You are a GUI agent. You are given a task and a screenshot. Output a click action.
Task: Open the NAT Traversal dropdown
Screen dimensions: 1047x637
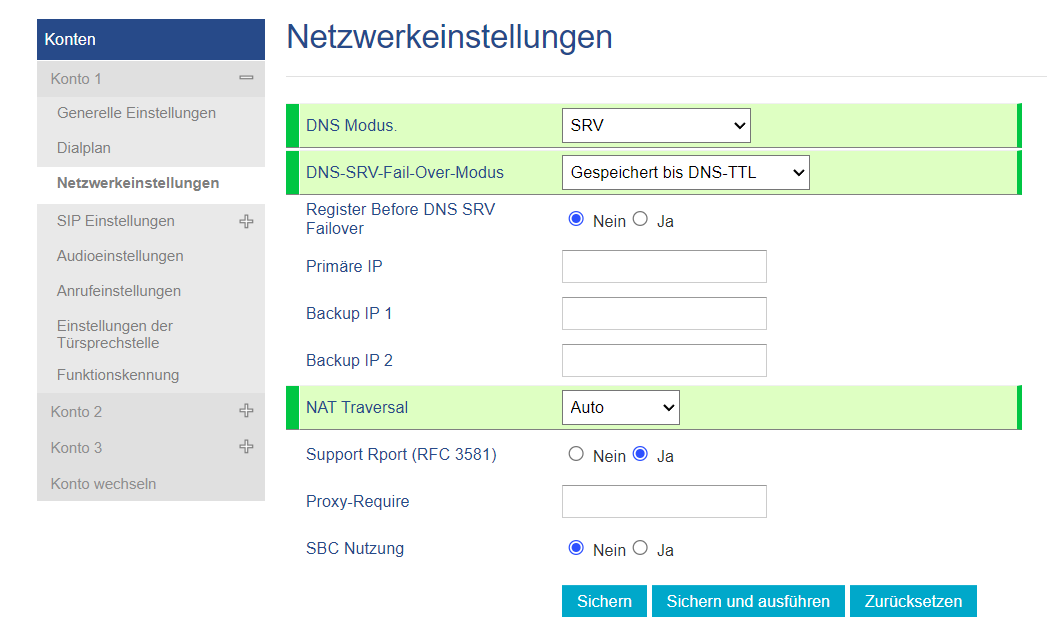coord(620,408)
